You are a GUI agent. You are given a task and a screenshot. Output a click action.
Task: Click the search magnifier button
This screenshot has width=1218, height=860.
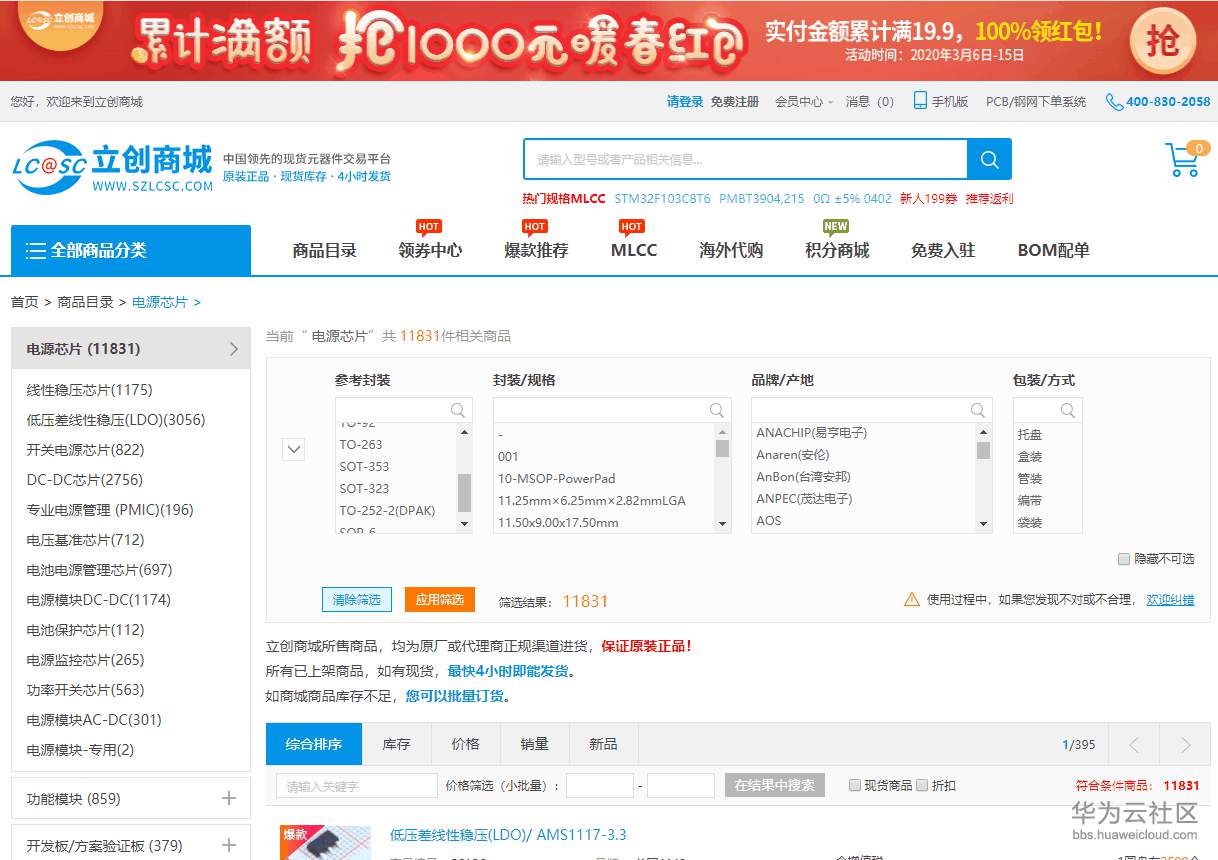(x=989, y=159)
